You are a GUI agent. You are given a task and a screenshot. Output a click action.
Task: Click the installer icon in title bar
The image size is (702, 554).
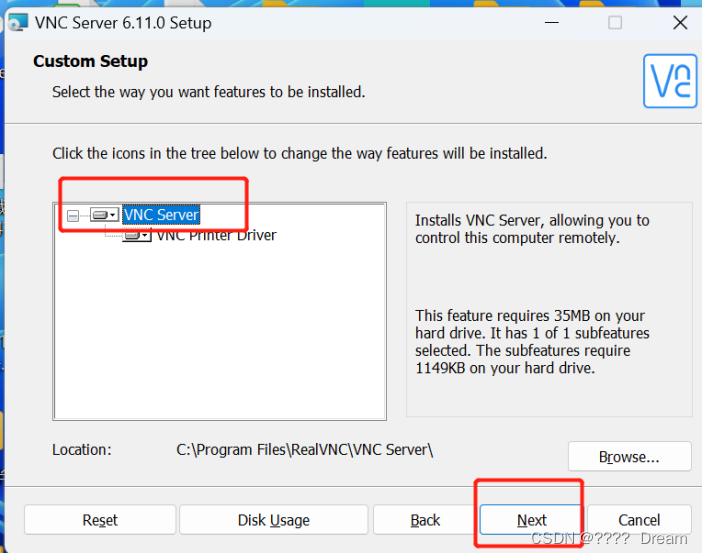coord(18,22)
